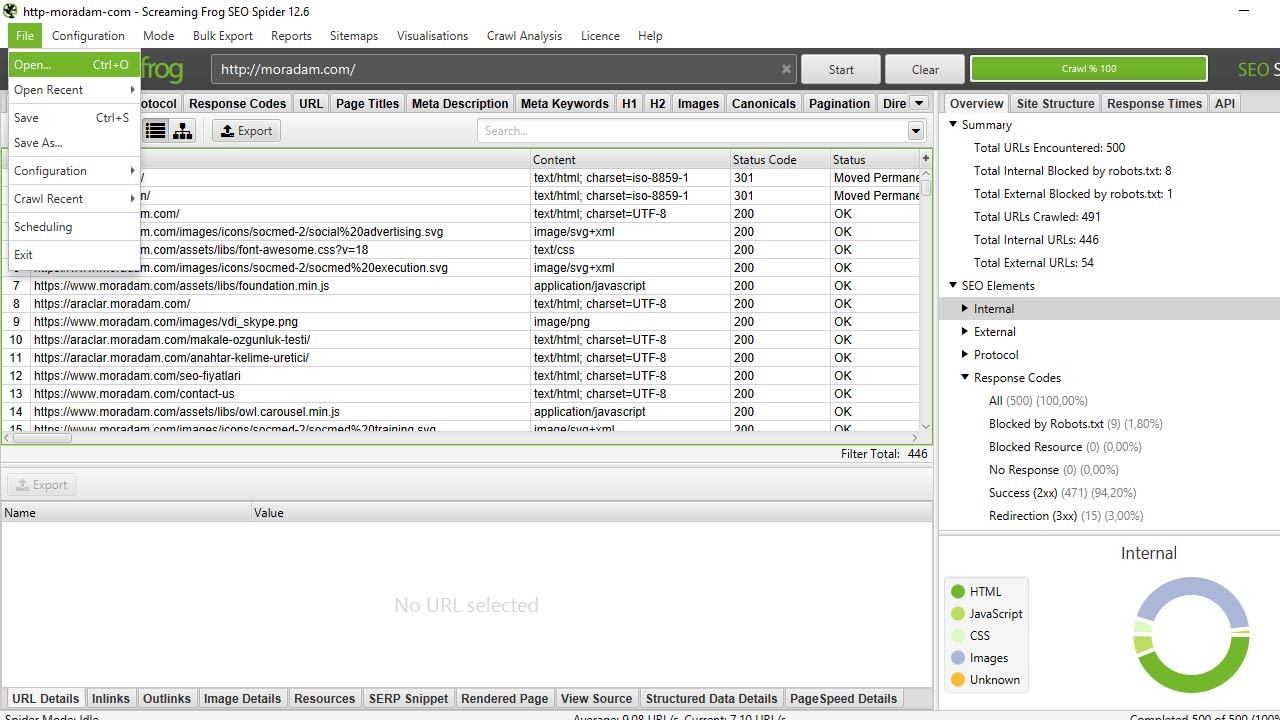The width and height of the screenshot is (1280, 720).
Task: Click the upper Export button
Action: coord(246,131)
